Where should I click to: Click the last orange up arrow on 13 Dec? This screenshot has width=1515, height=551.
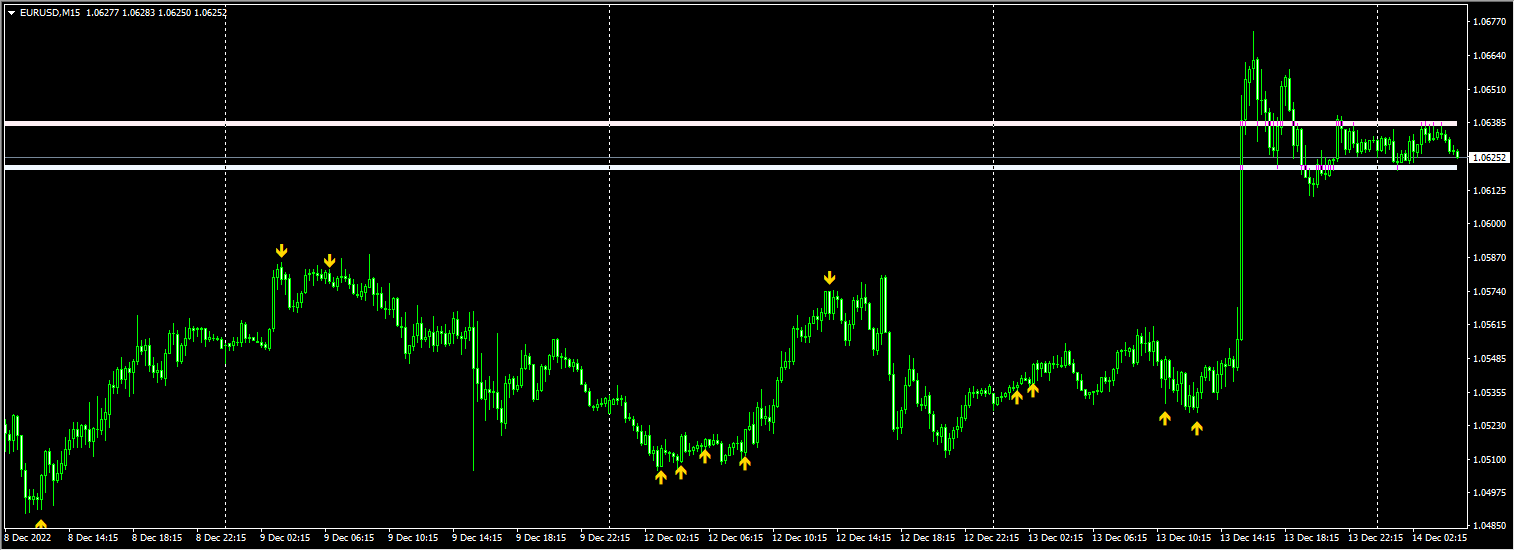(x=1197, y=428)
